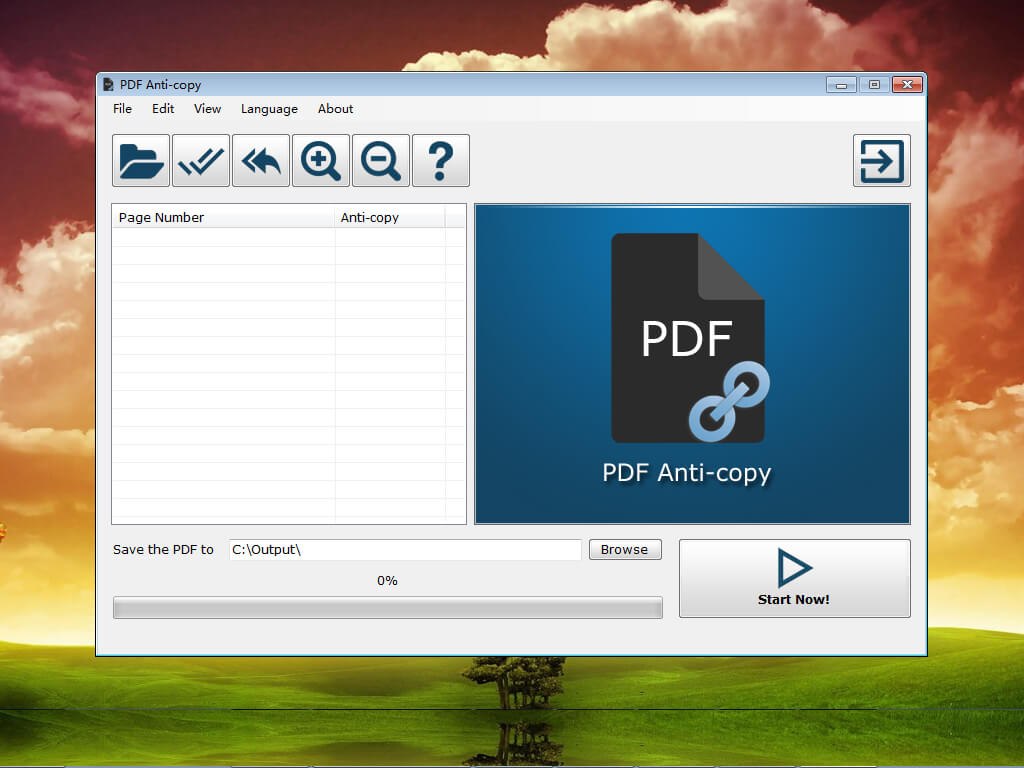Zoom out using the magnifier minus icon
The width and height of the screenshot is (1024, 768).
coord(381,161)
